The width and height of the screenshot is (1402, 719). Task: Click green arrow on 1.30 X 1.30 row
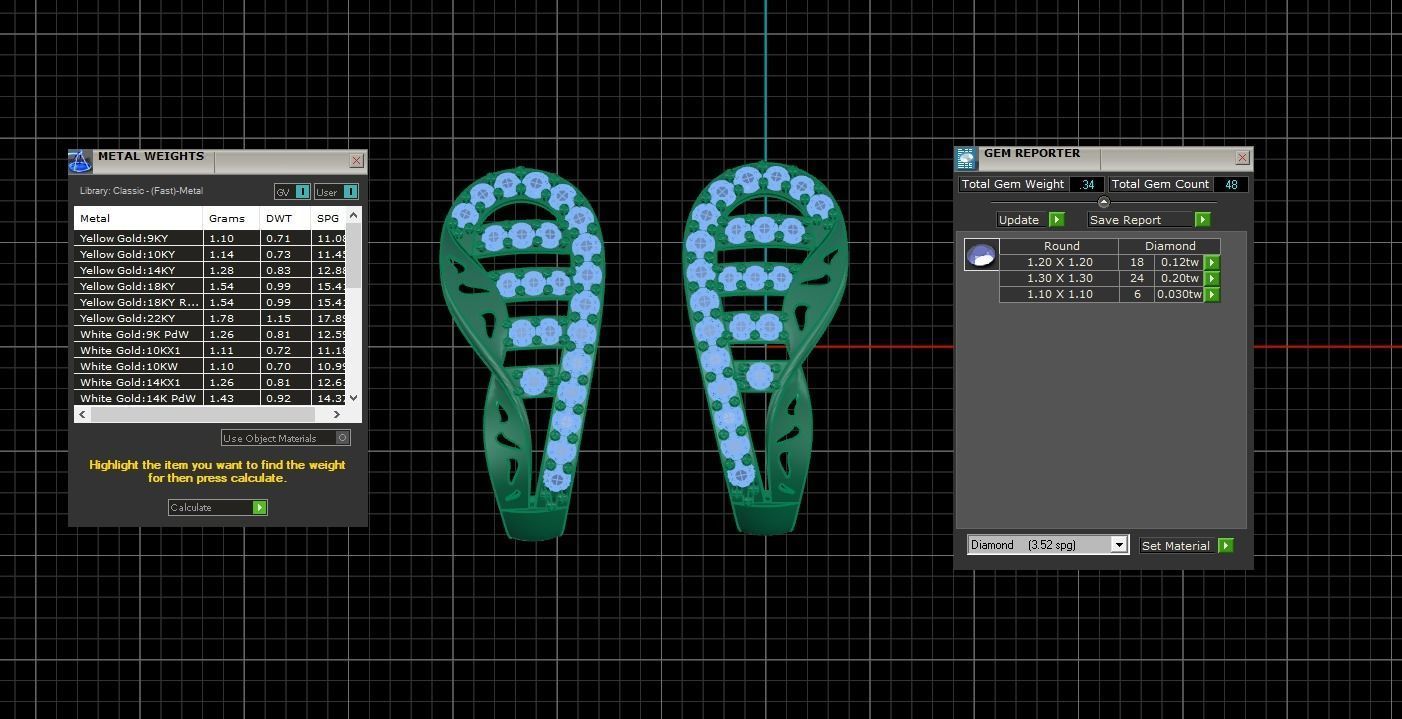pyautogui.click(x=1212, y=278)
